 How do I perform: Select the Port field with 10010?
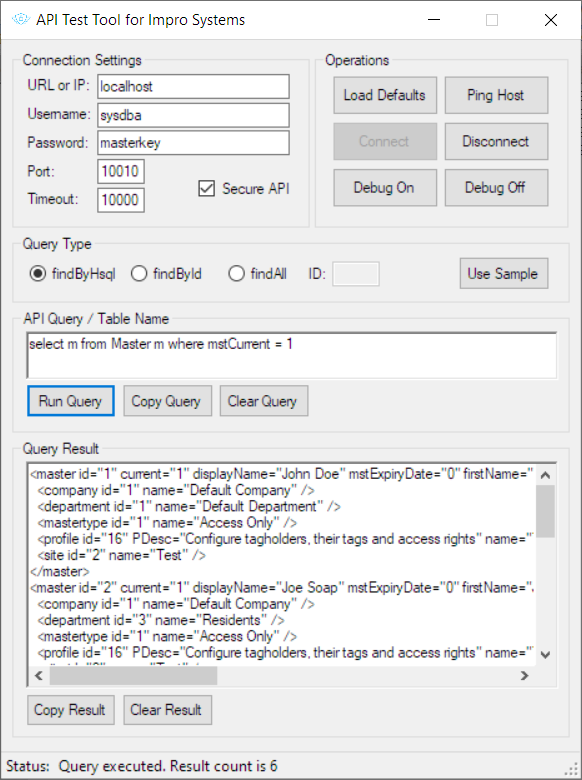tap(121, 171)
